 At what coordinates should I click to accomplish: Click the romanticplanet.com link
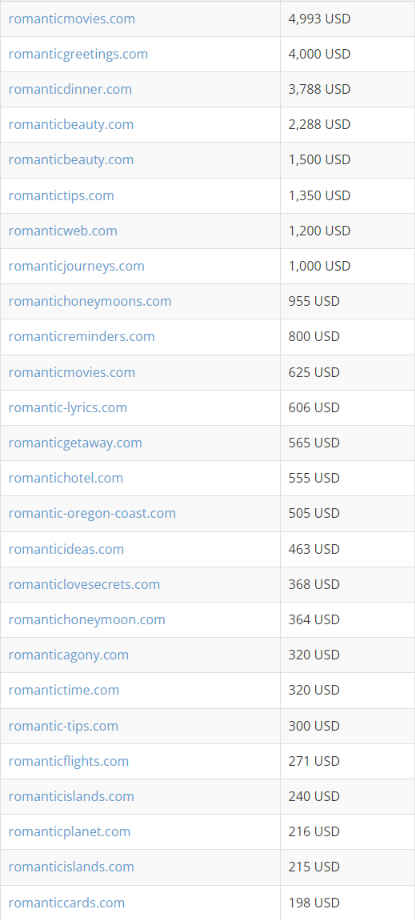pyautogui.click(x=69, y=832)
